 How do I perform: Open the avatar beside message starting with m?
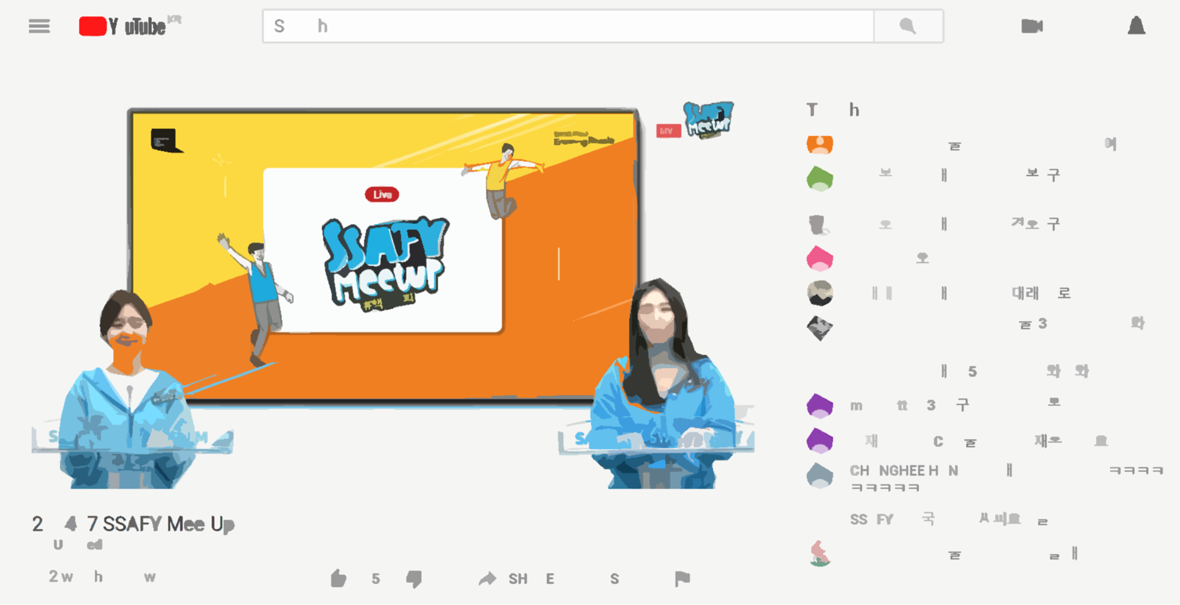coord(820,406)
